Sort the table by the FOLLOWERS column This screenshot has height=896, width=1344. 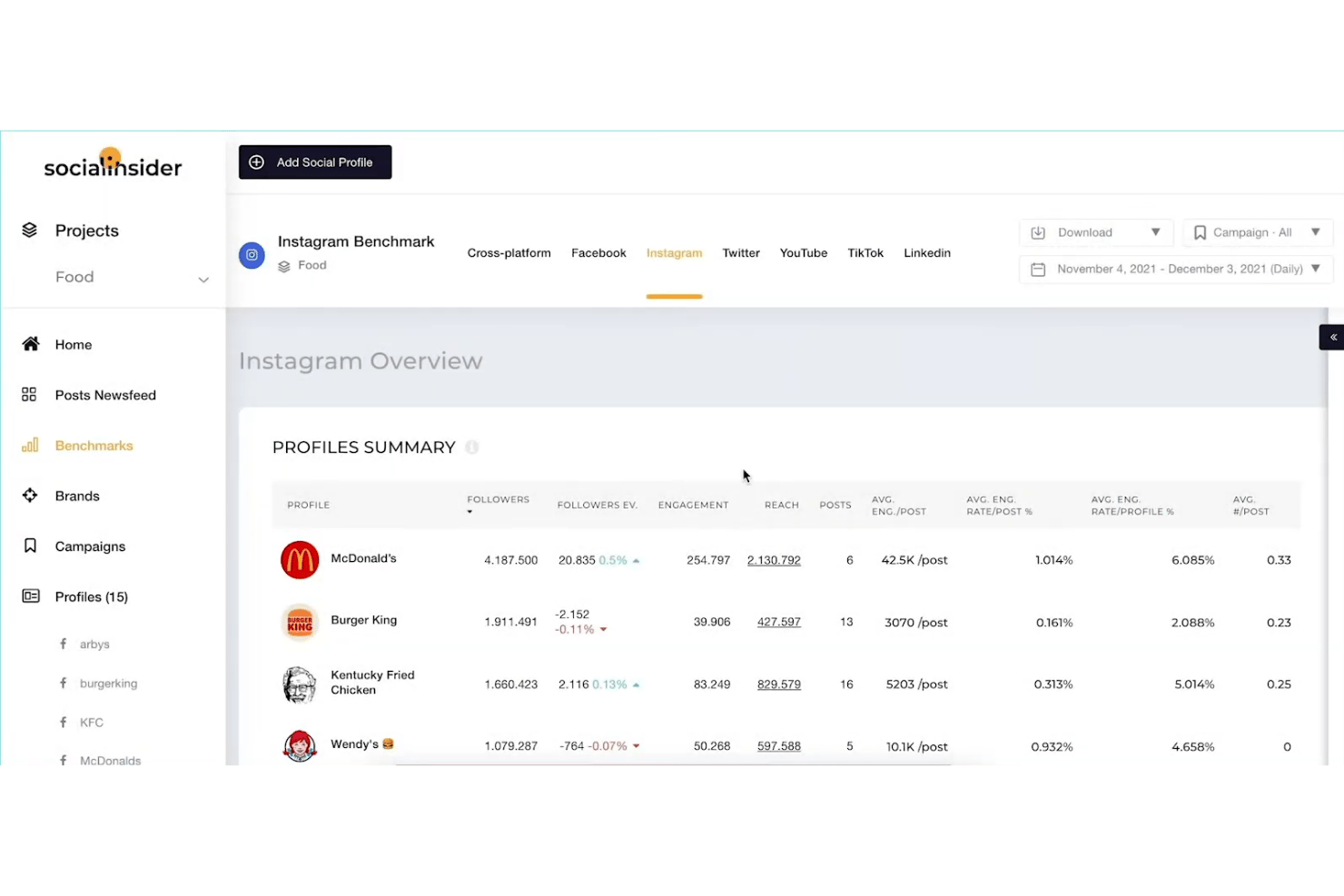[498, 504]
